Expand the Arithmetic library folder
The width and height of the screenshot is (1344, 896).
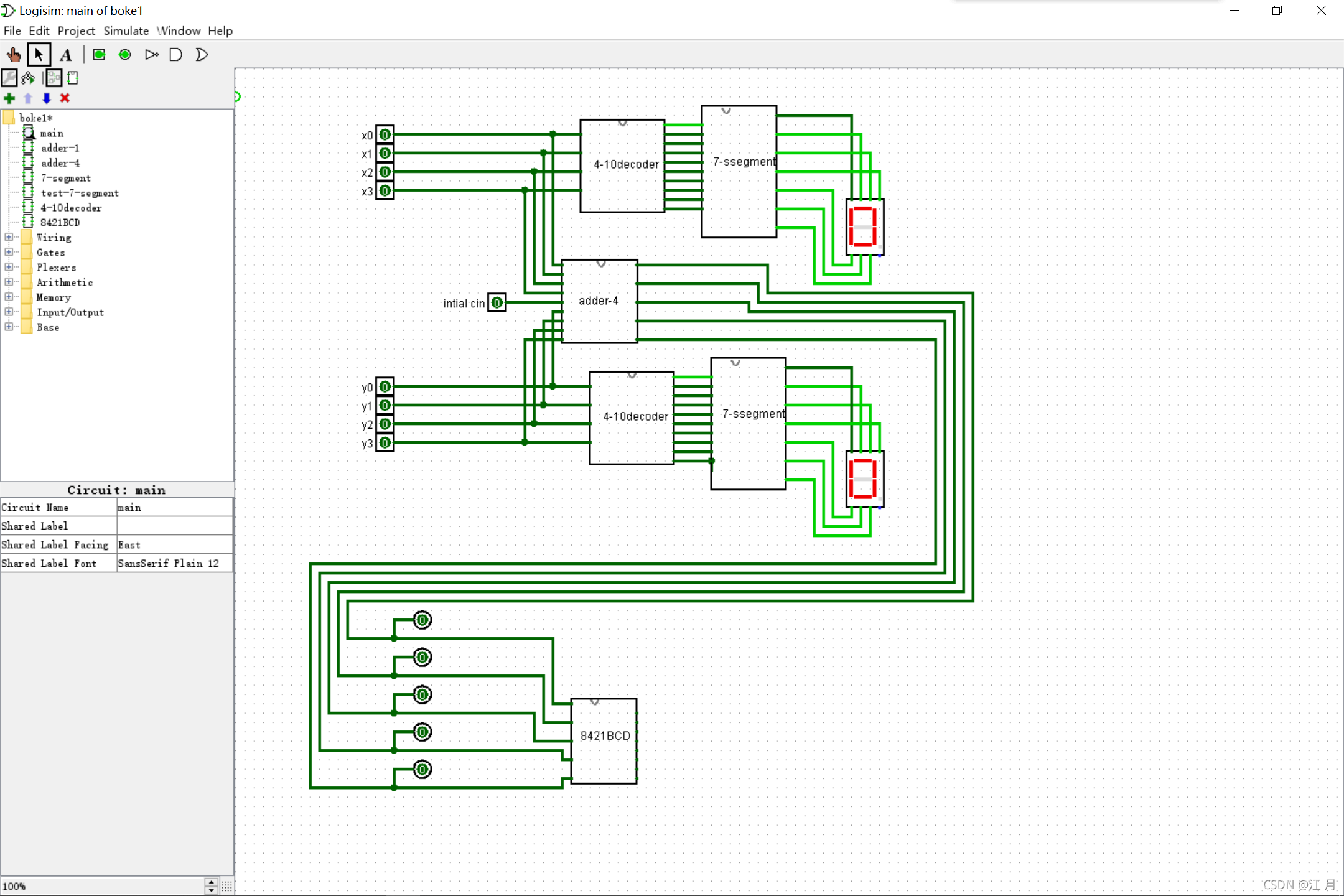(9, 282)
